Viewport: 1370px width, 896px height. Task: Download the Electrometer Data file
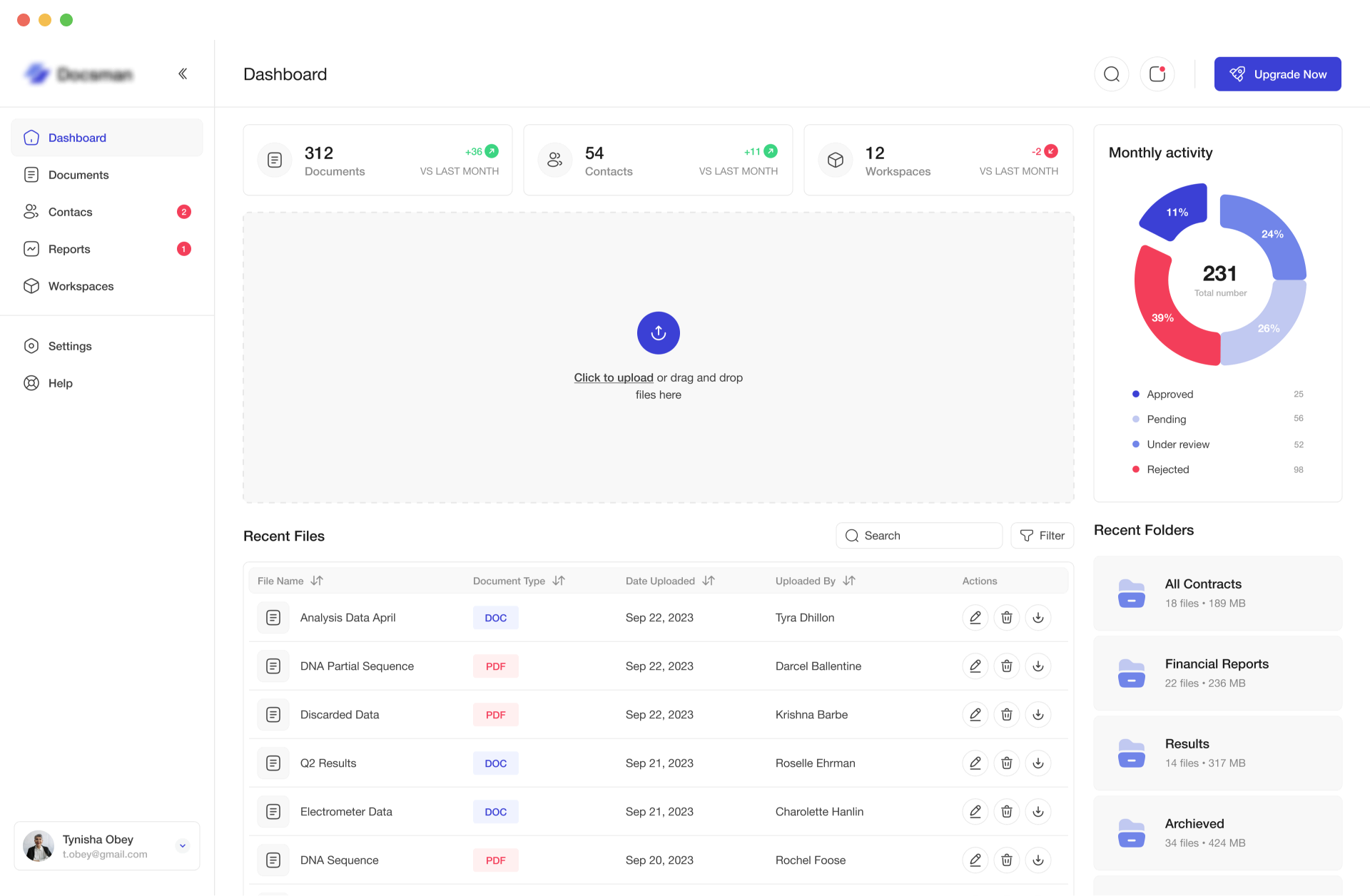1038,812
